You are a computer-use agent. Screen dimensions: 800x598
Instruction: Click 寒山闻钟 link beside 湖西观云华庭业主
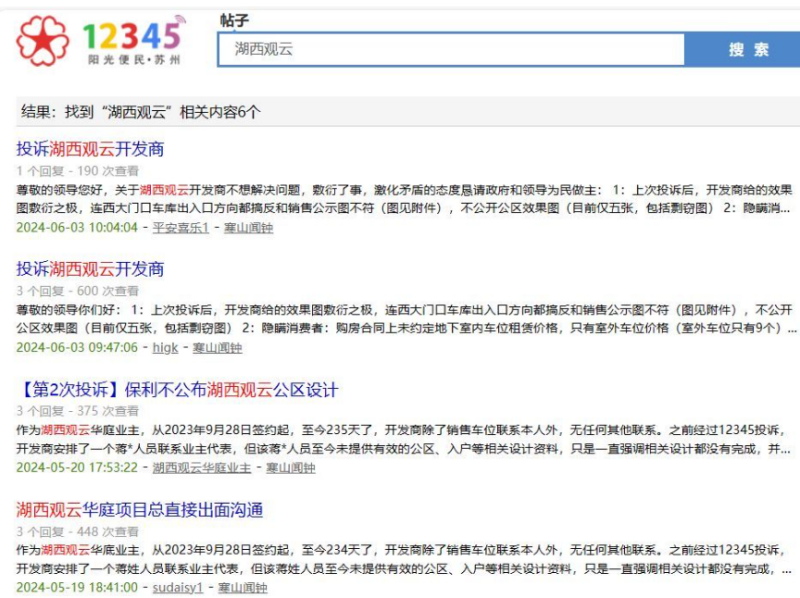point(290,468)
